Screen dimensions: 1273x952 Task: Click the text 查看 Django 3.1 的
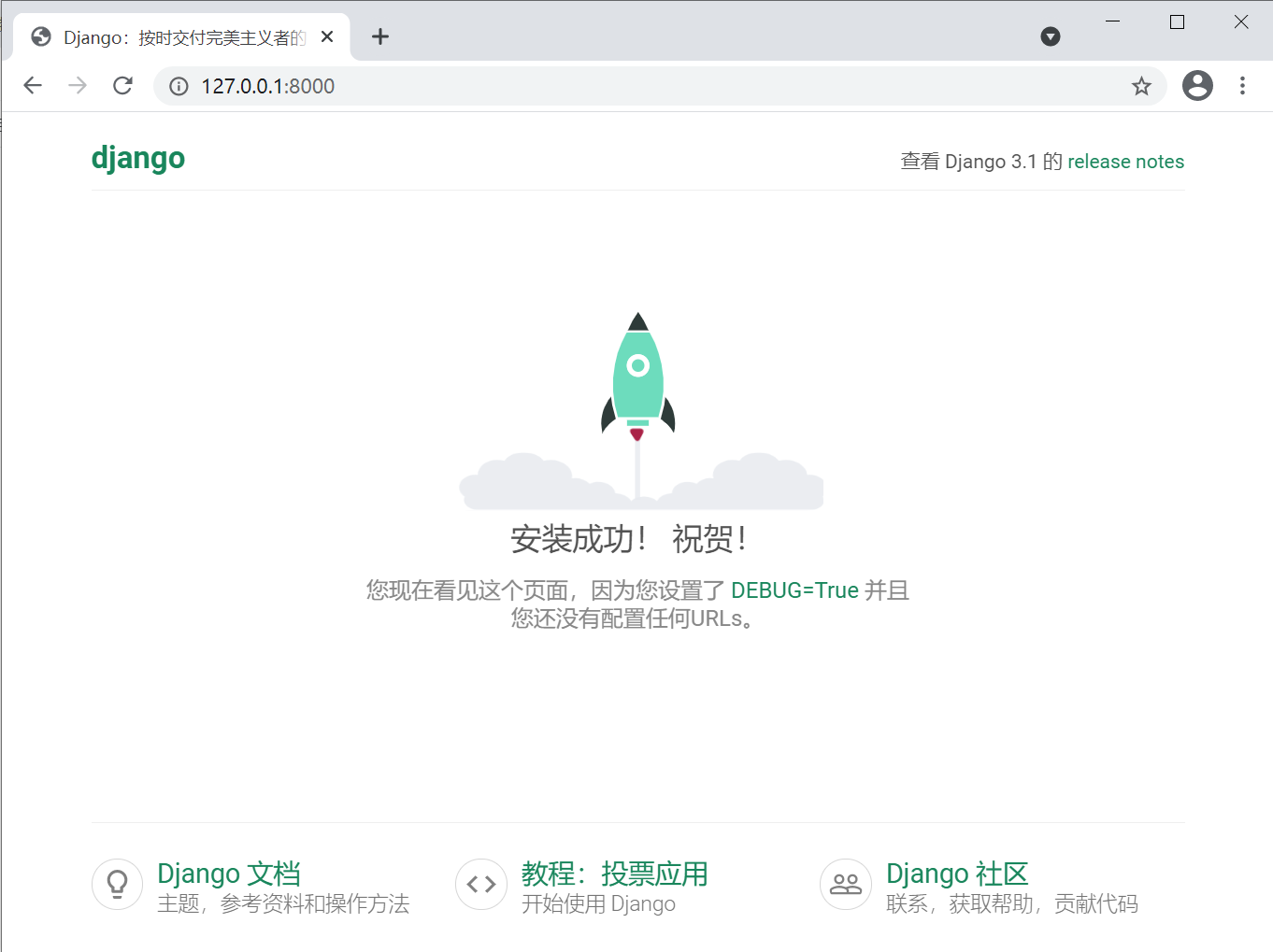(x=981, y=162)
